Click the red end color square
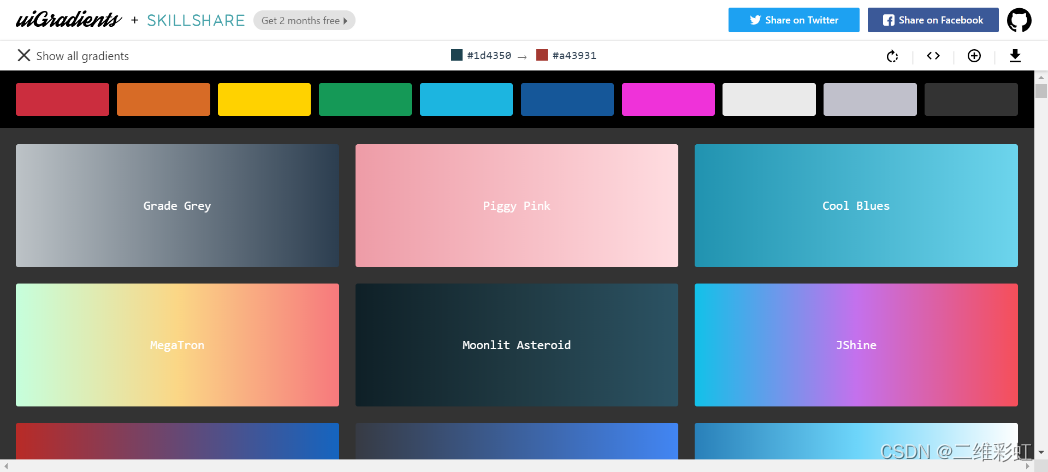Screen dimensions: 1048x472 click(542, 55)
